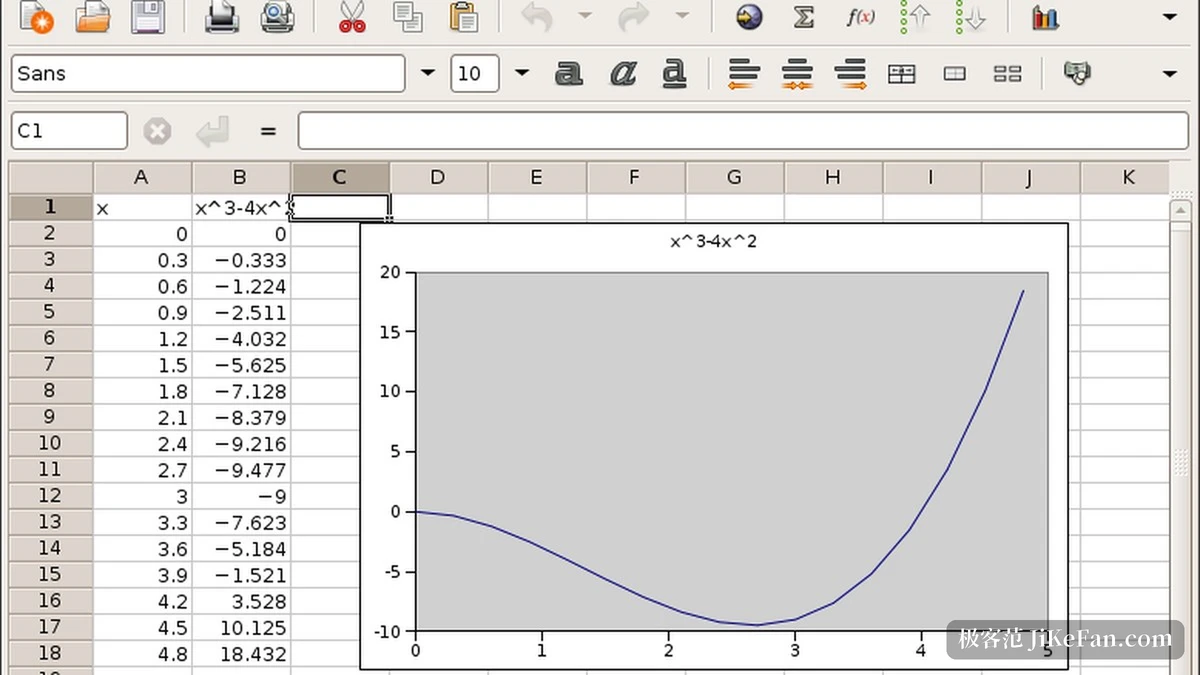Open the font name dropdown next to Sans

(x=428, y=73)
